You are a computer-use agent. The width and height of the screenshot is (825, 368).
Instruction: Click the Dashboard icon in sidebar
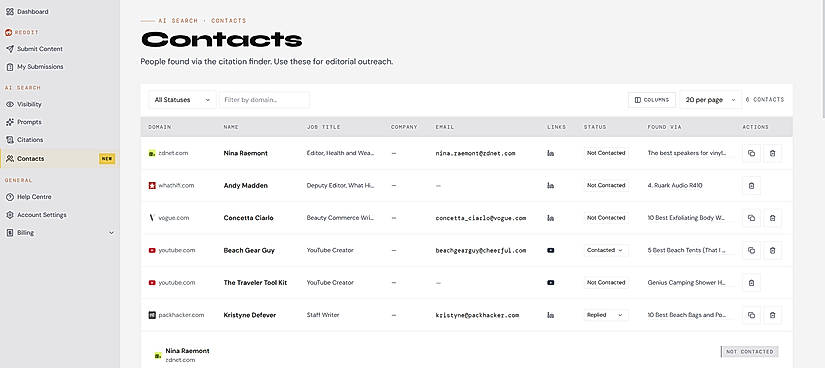coord(9,12)
